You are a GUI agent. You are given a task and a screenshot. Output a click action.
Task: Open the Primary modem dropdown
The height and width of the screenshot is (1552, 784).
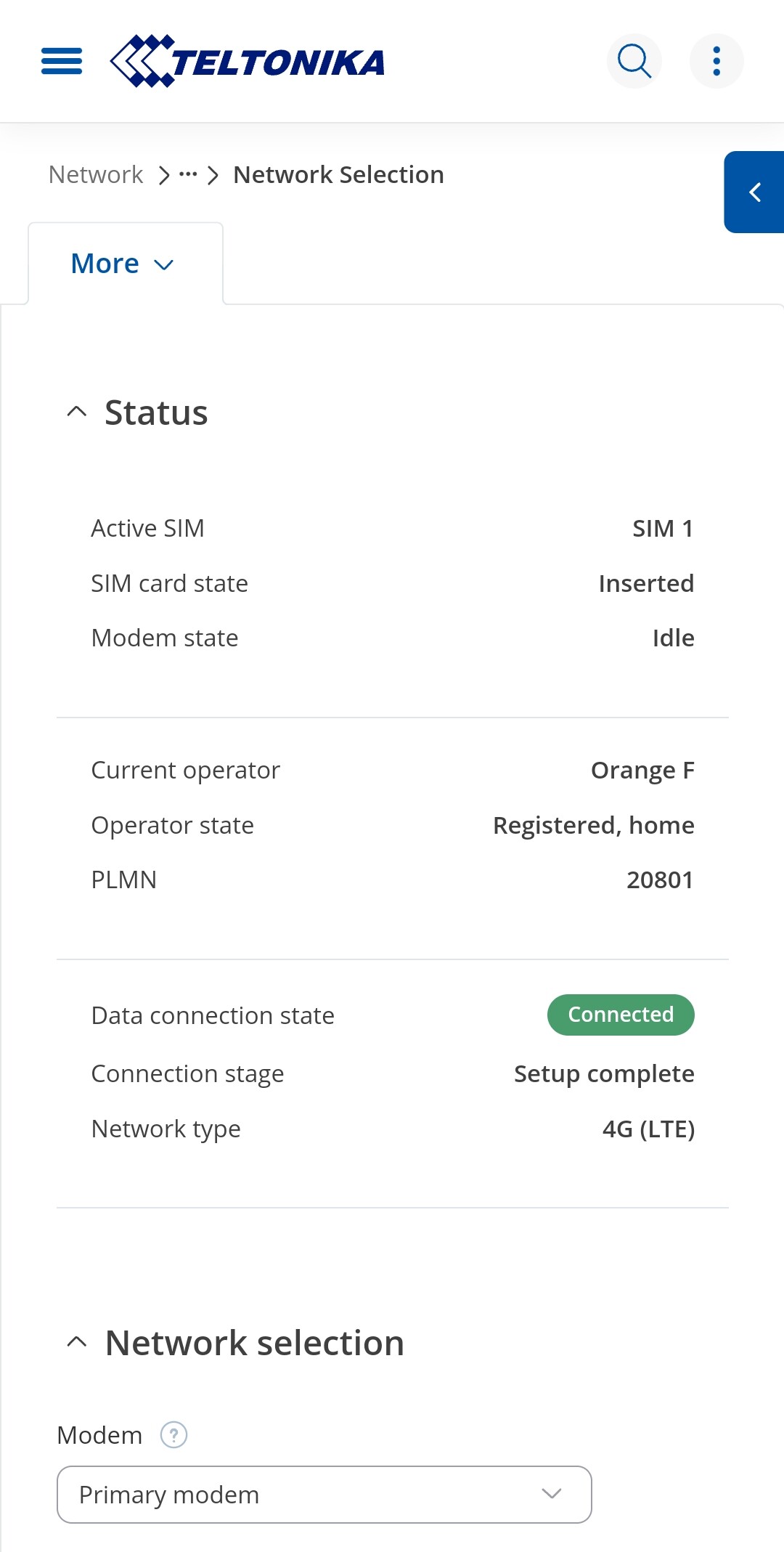point(324,1495)
